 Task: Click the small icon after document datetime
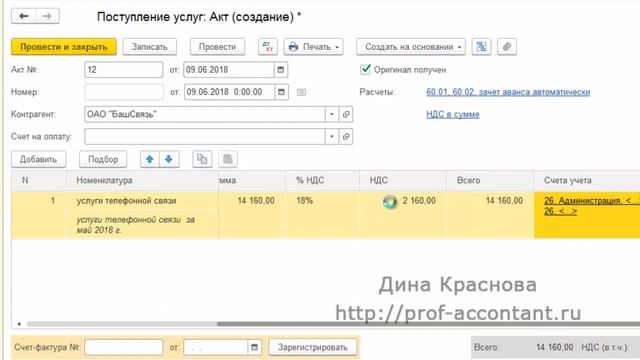click(x=301, y=92)
